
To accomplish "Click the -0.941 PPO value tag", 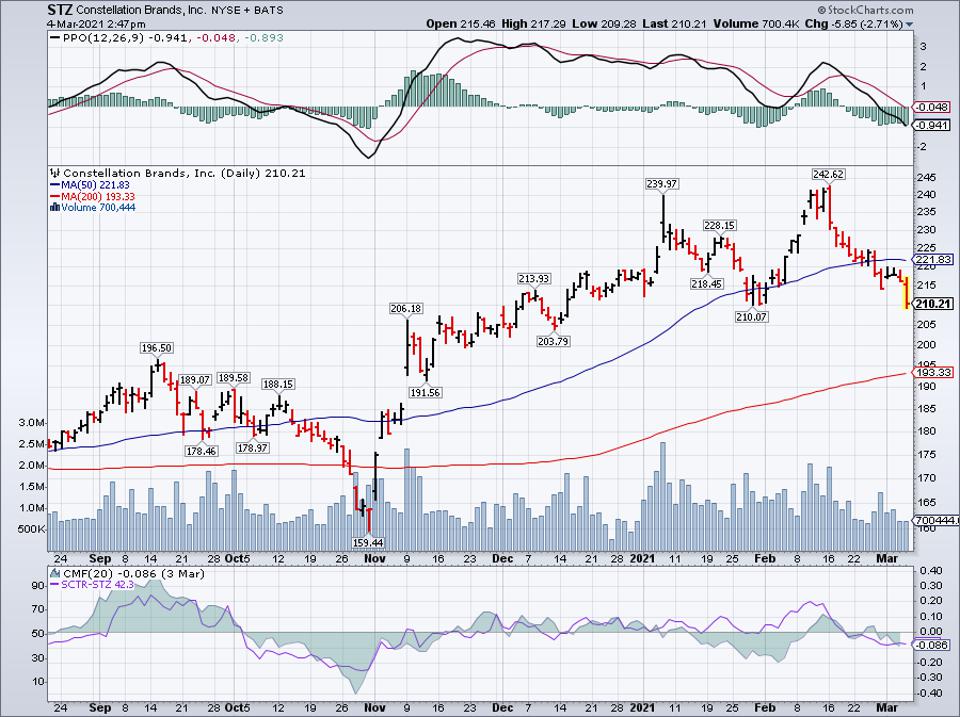I will (932, 125).
